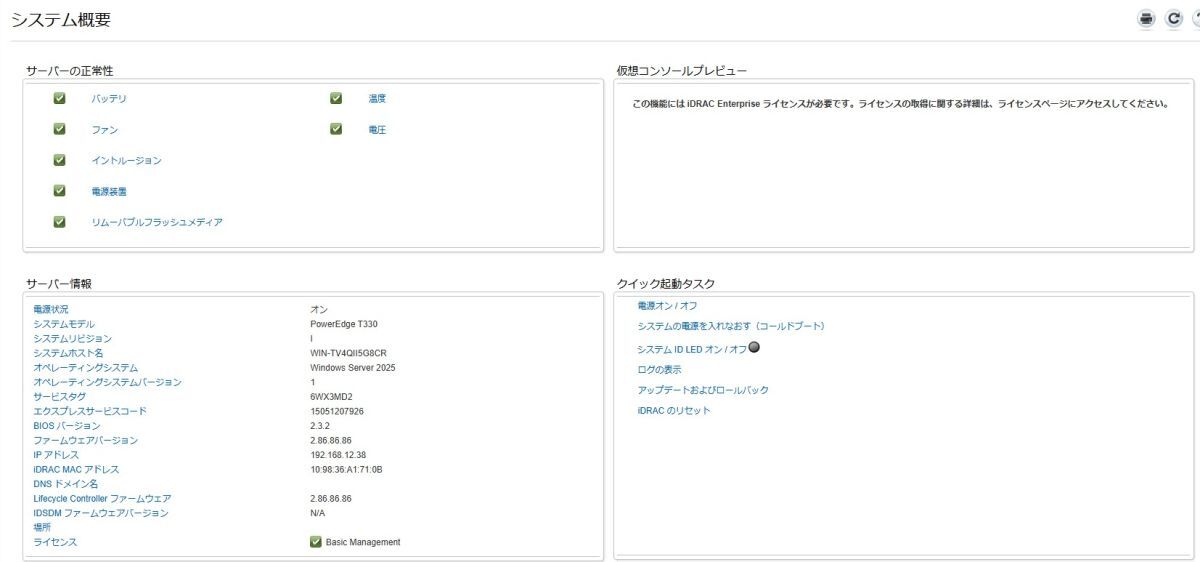Click the voltage (電圧) green check icon
The width and height of the screenshot is (1200, 562).
pos(336,129)
